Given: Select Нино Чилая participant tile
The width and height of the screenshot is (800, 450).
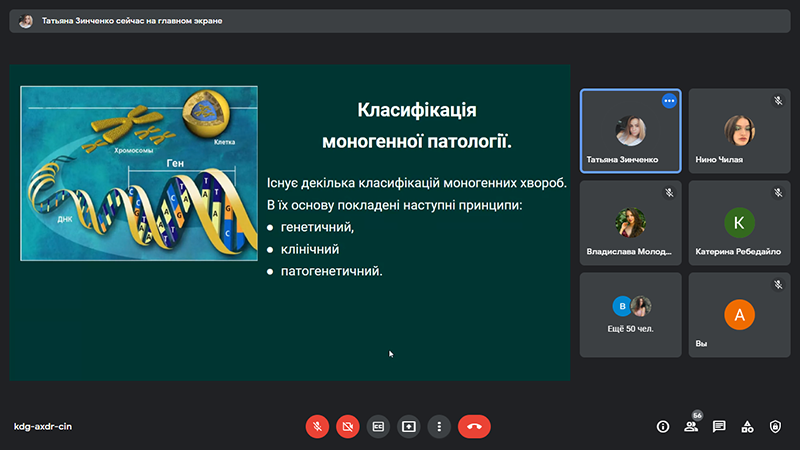Looking at the screenshot, I should (739, 131).
